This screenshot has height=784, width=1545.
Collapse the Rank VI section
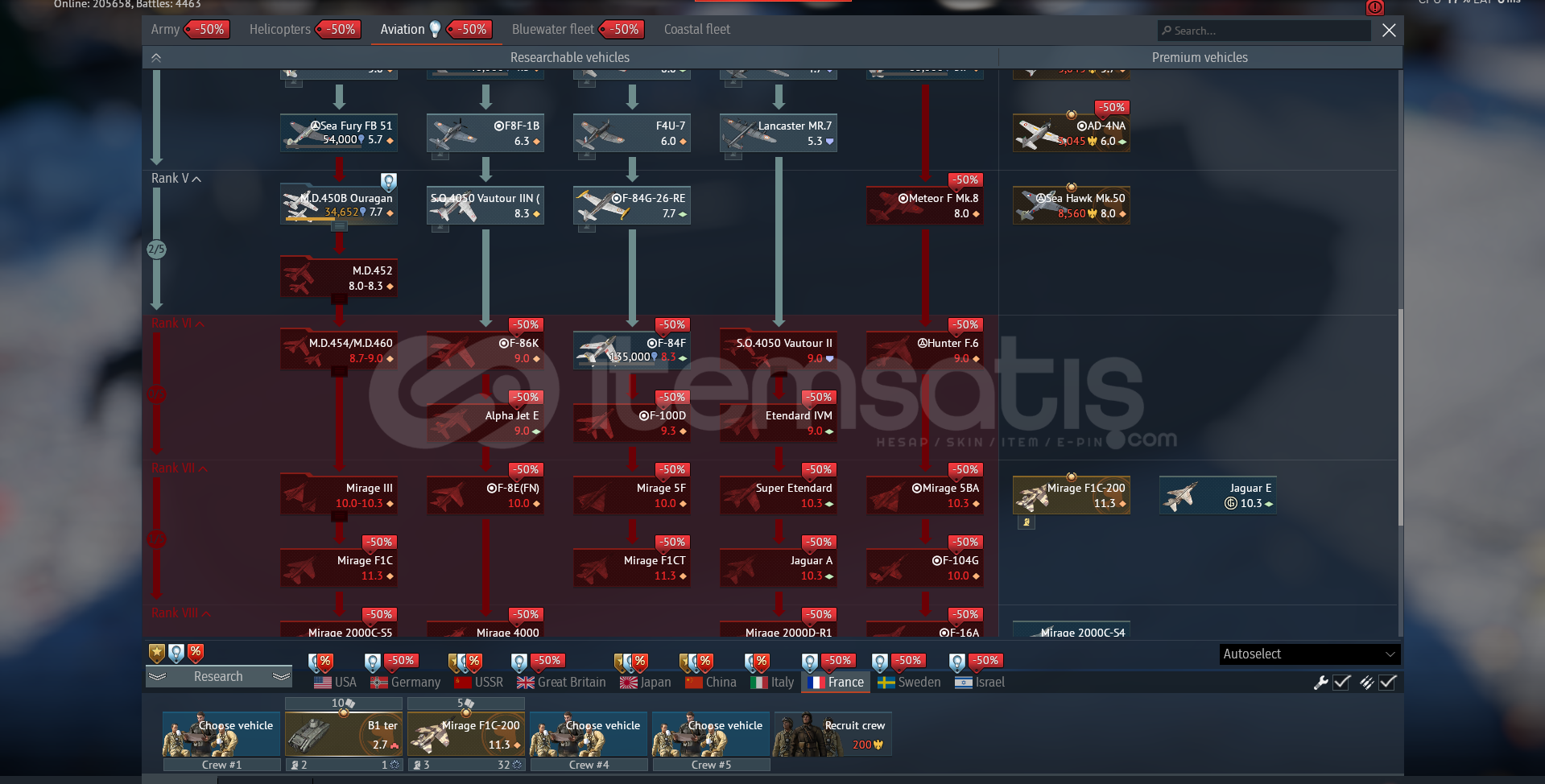(x=177, y=323)
